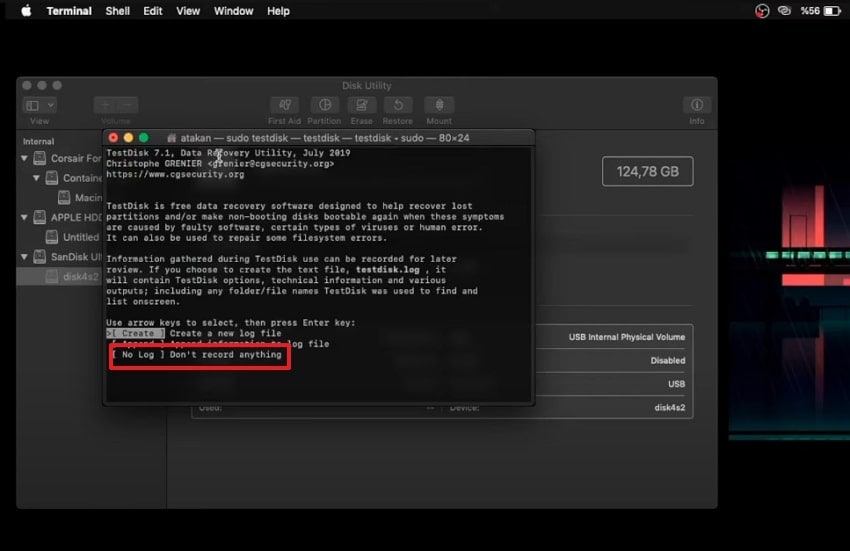Select the SanDisk Ultra drive in sidebar

click(x=68, y=257)
